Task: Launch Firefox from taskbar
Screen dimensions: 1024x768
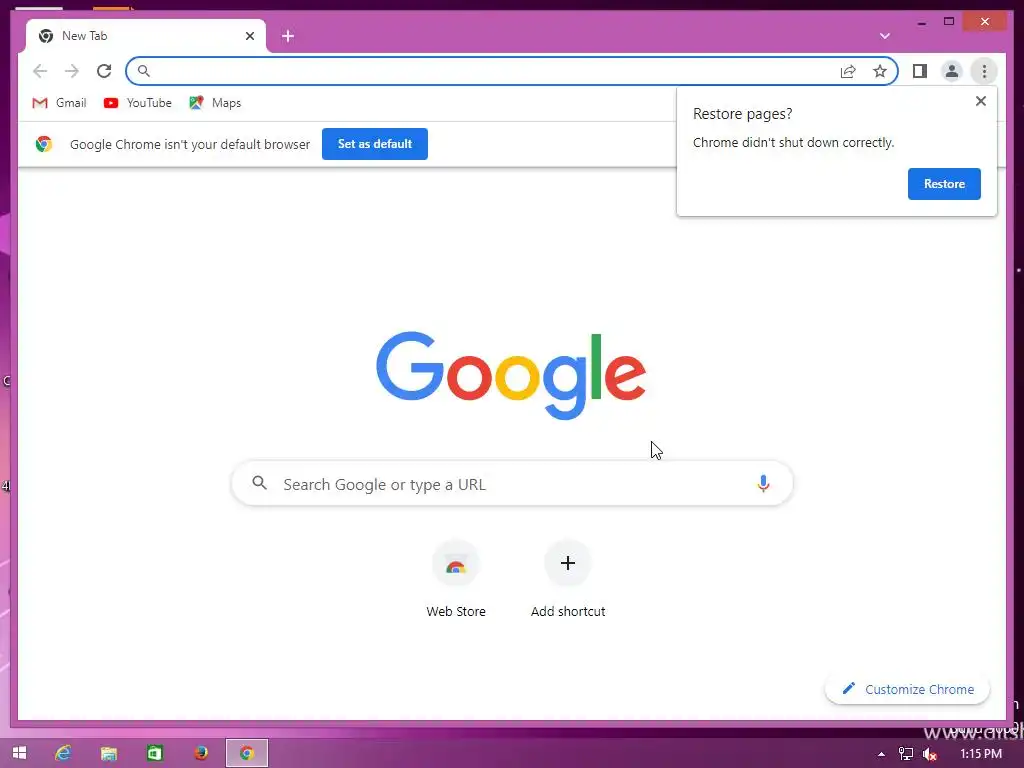Action: 201,753
